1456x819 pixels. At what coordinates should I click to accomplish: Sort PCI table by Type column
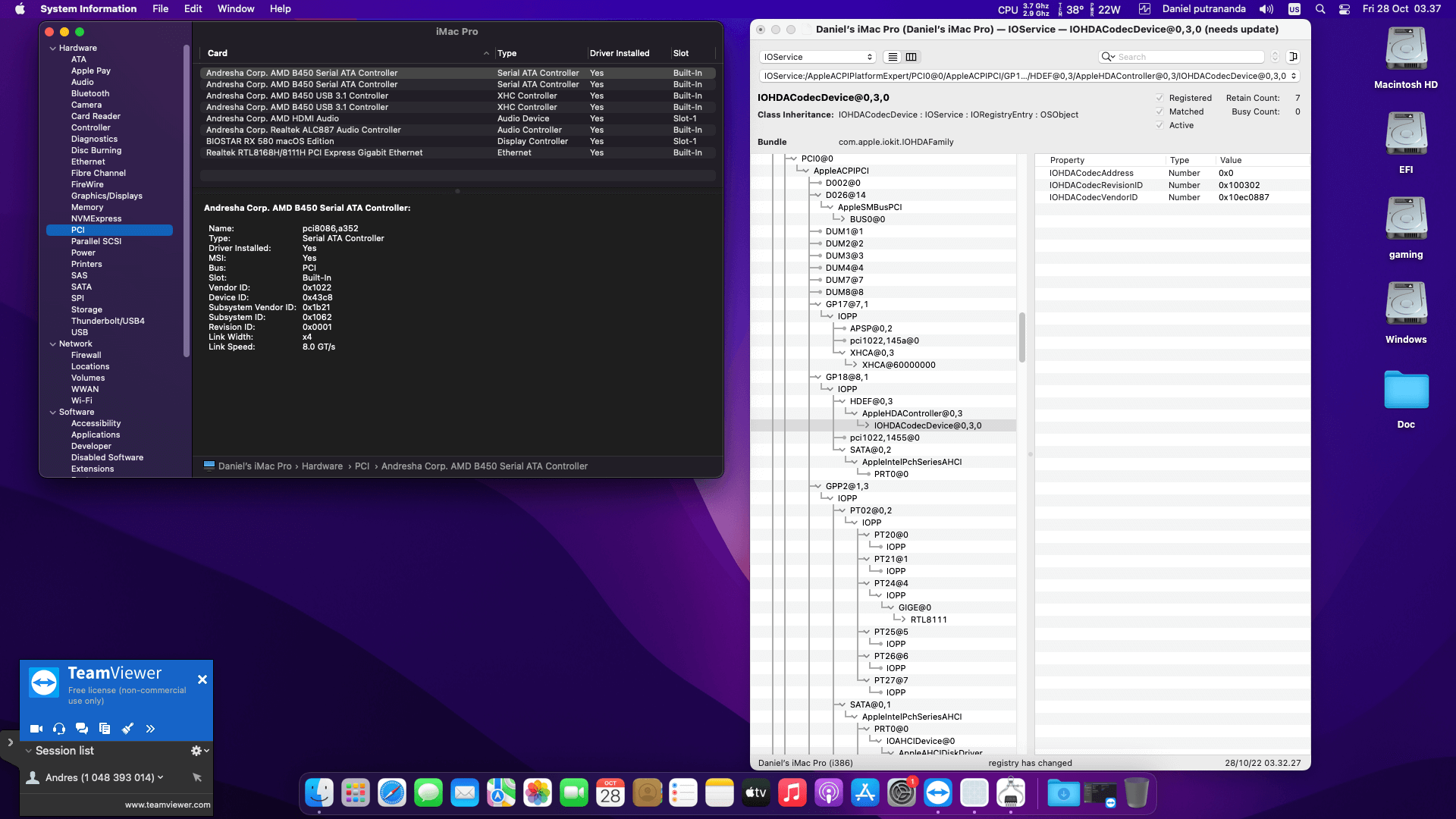click(541, 53)
